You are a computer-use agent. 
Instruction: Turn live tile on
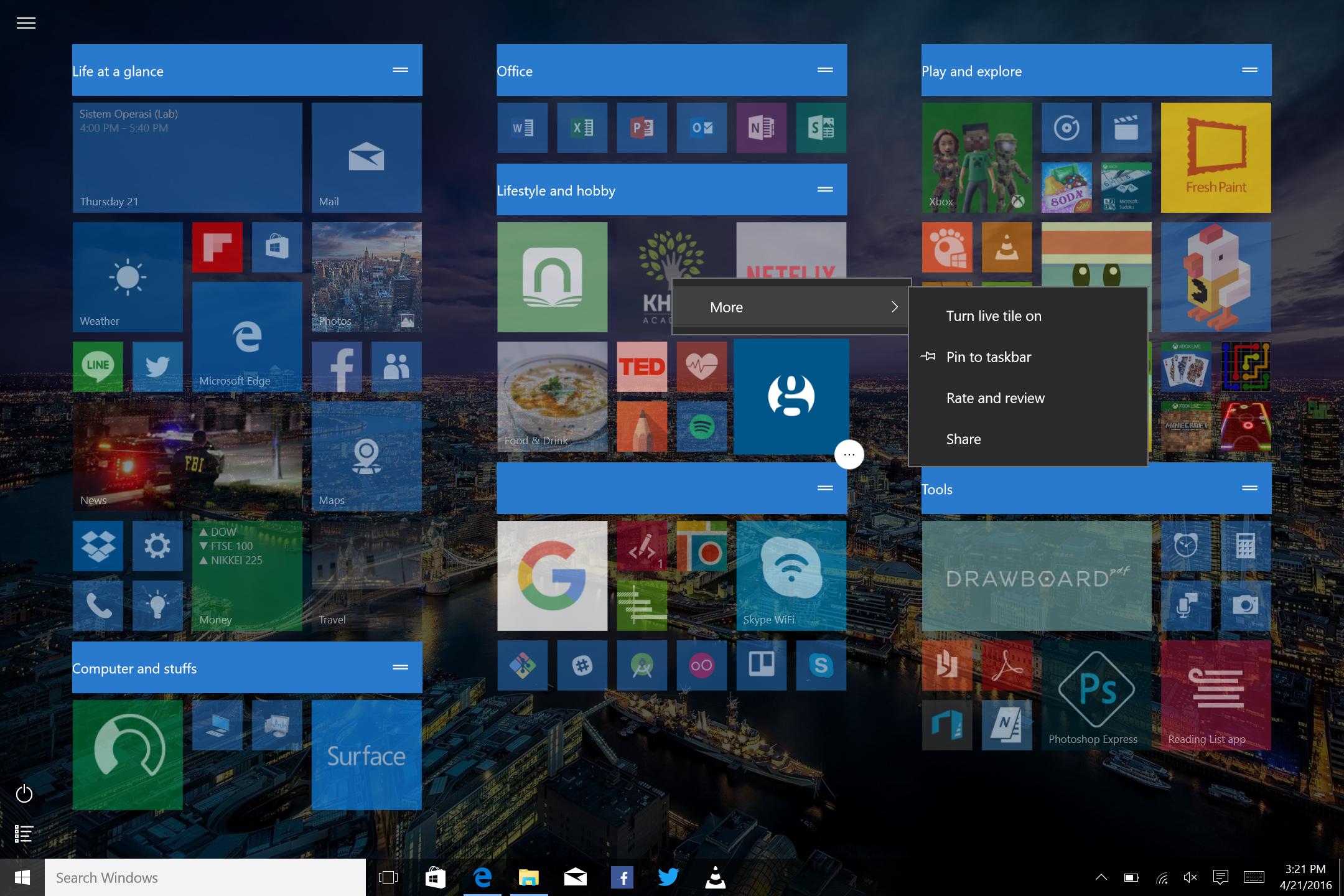pyautogui.click(x=1028, y=316)
